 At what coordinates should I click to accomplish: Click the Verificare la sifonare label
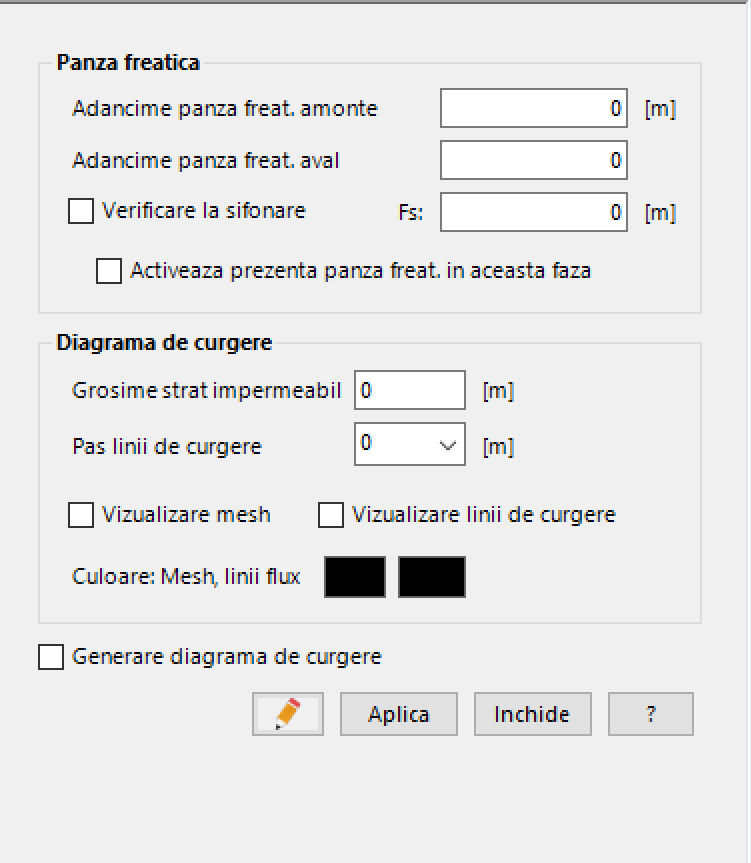(x=204, y=211)
